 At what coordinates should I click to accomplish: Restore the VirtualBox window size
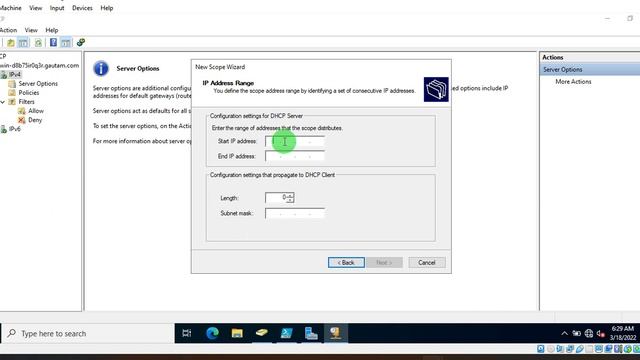pyautogui.click(x=630, y=18)
